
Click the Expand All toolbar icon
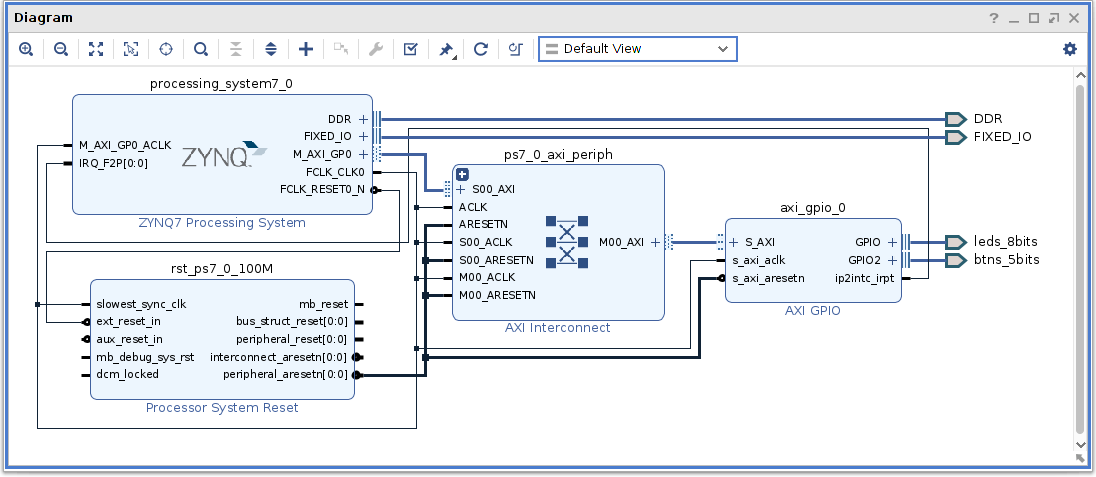[x=271, y=49]
